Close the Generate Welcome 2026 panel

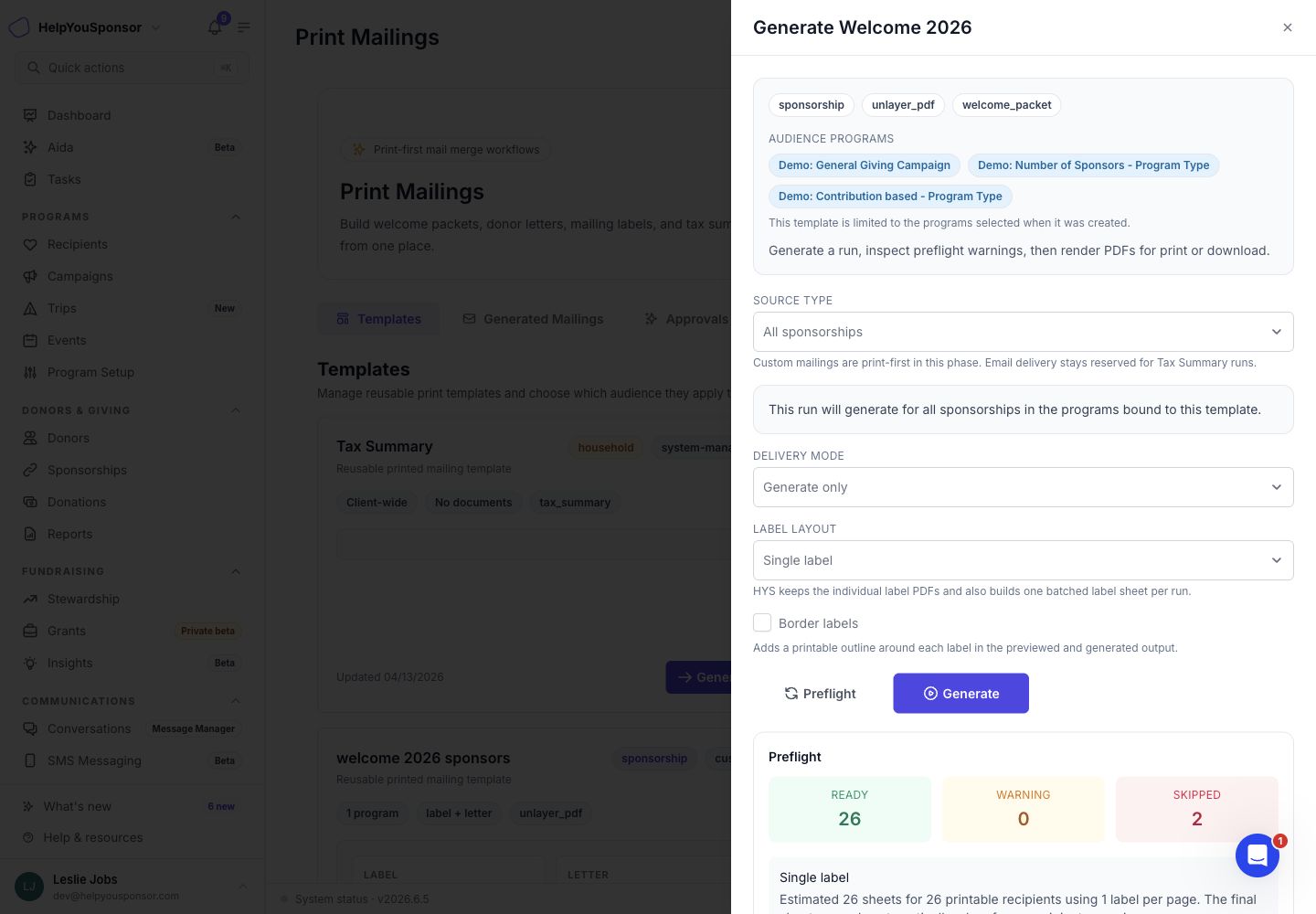pyautogui.click(x=1288, y=27)
